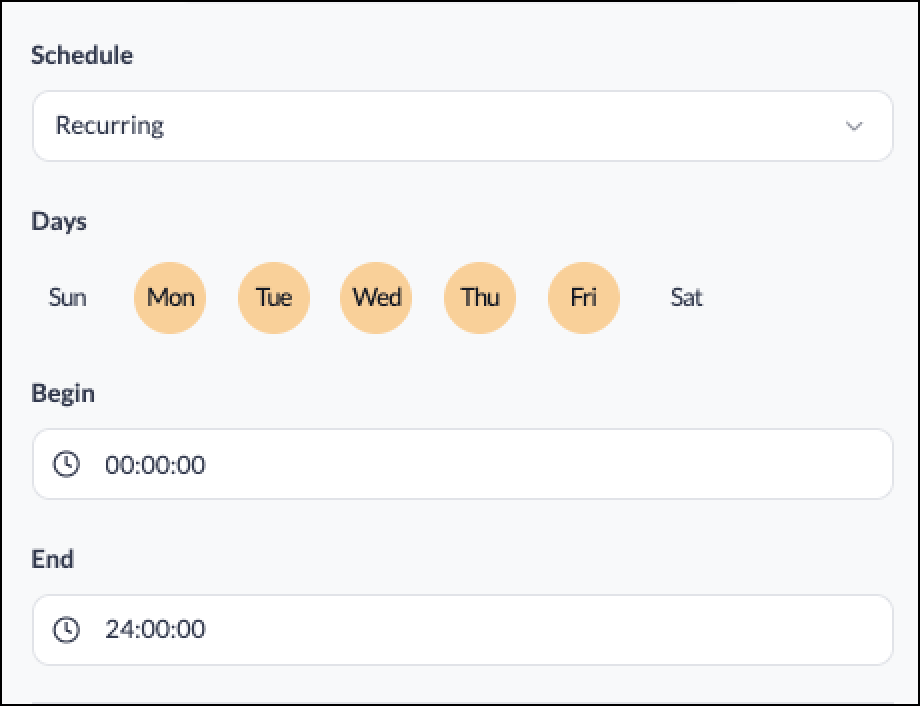Screen dimensions: 920x706
Task: Click the clock icon in End field
Action: [x=66, y=630]
